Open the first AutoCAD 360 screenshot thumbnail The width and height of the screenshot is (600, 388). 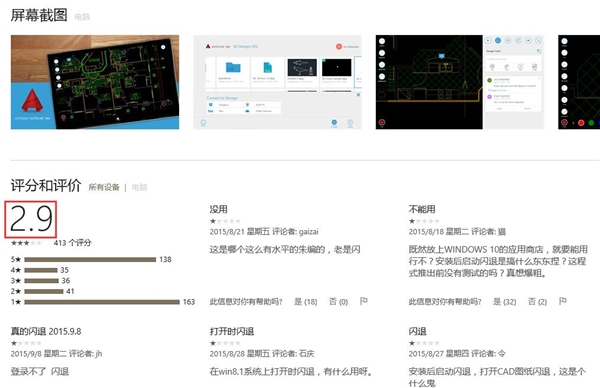pos(95,82)
